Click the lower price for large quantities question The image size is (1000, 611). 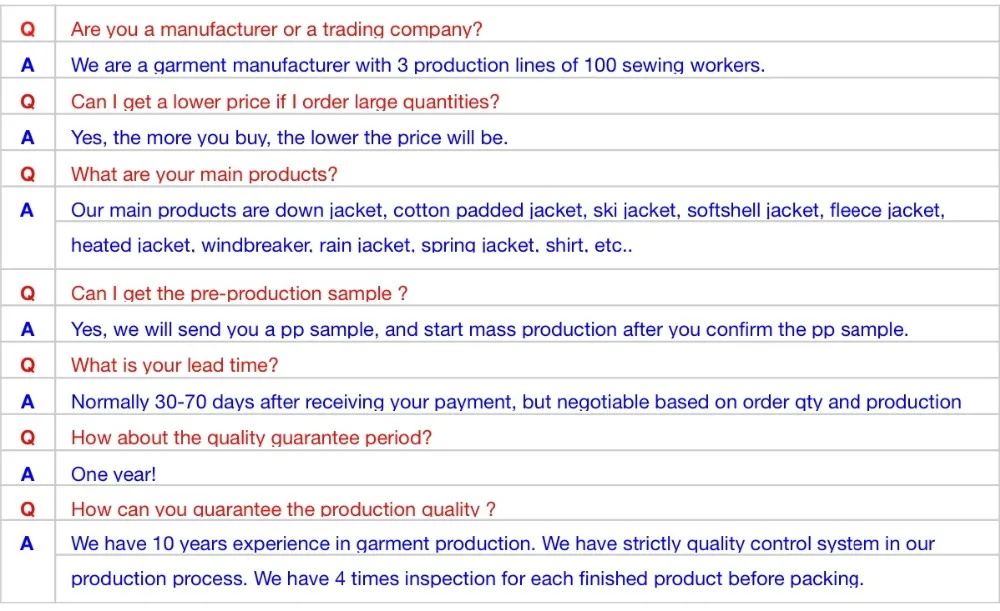tap(285, 101)
